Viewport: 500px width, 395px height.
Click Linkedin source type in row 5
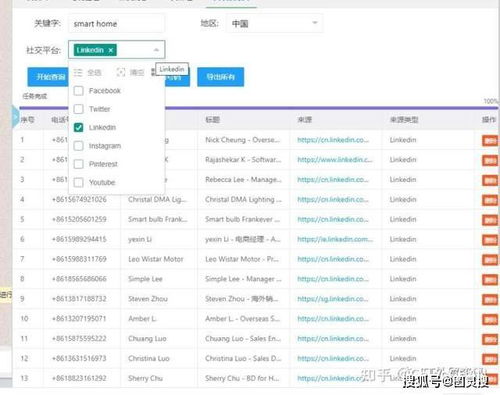[403, 219]
